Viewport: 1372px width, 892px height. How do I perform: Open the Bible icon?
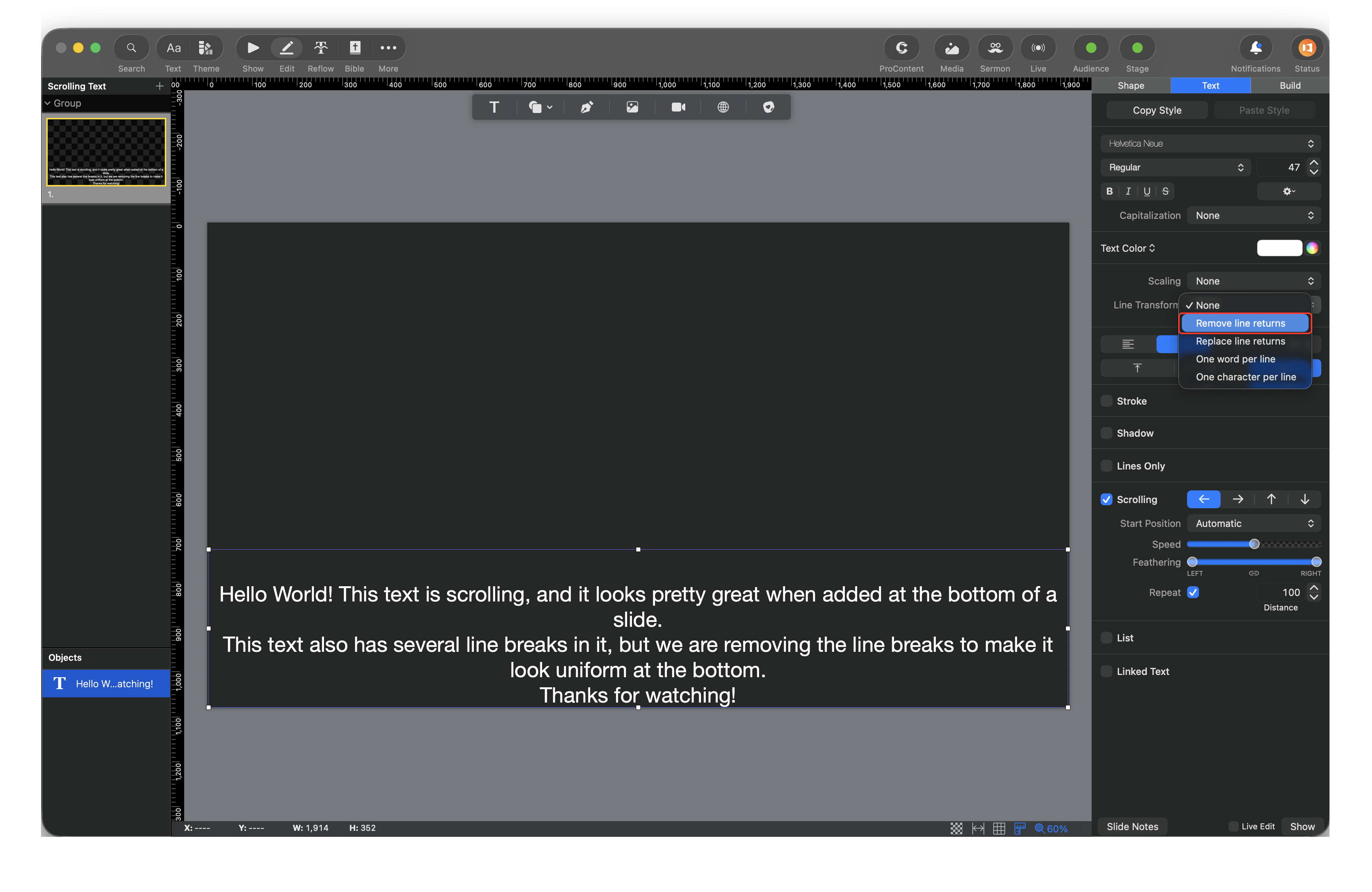tap(355, 48)
